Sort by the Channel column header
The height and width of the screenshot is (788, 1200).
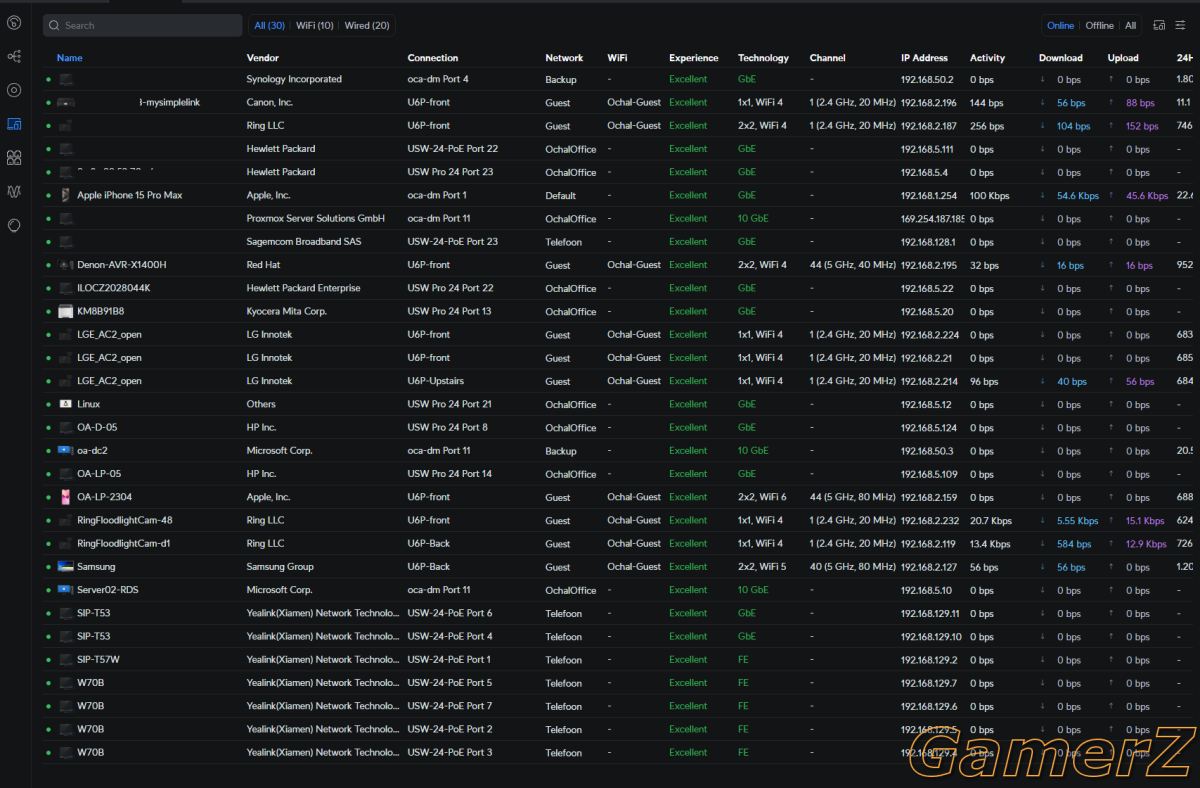coord(828,58)
